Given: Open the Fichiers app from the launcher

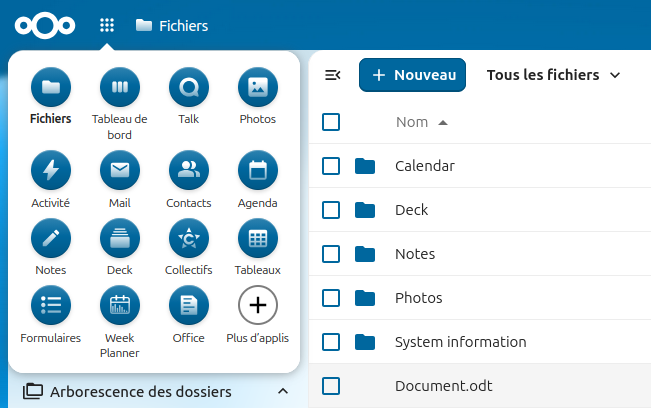Looking at the screenshot, I should point(51,87).
